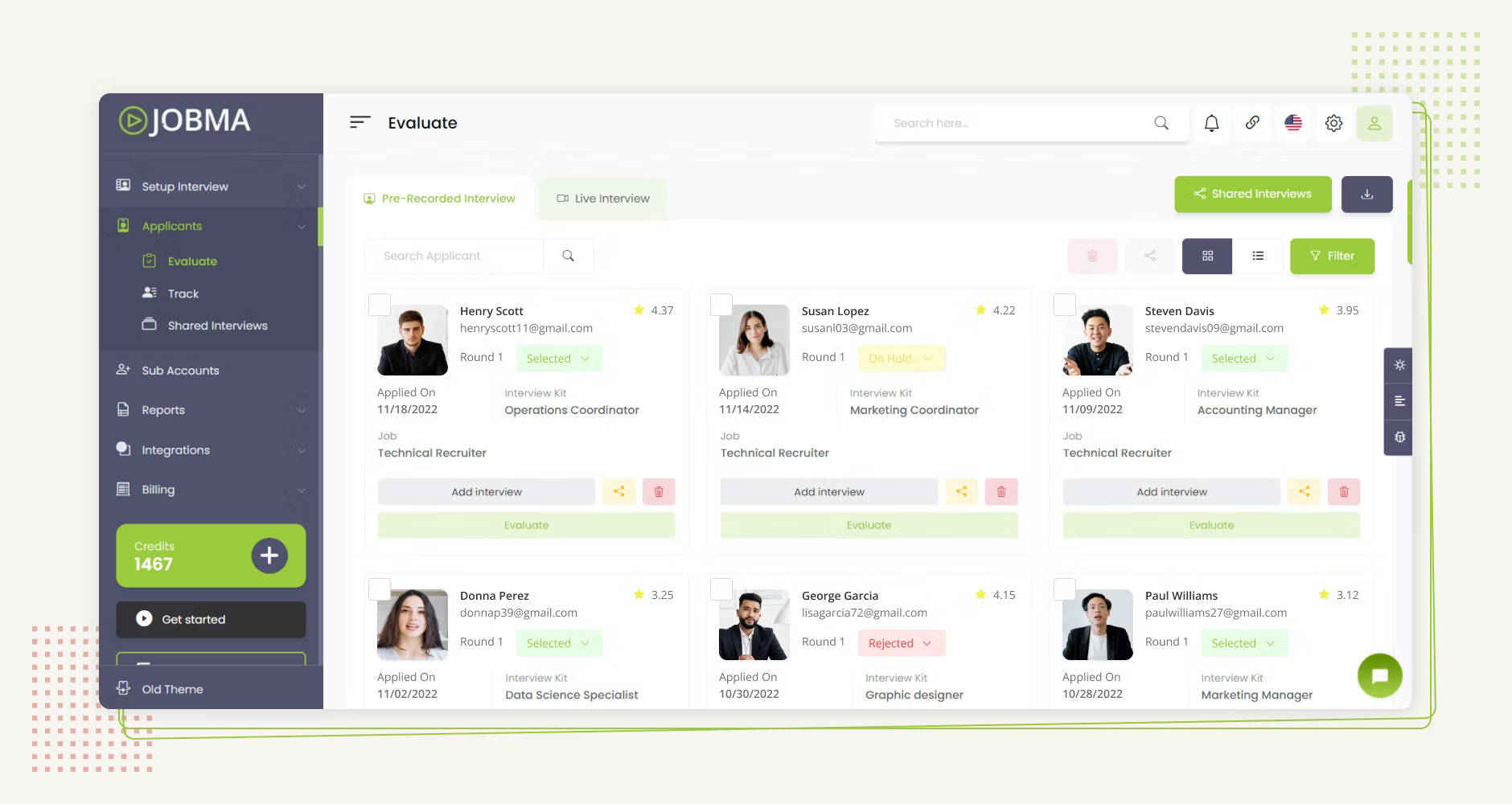Viewport: 1512px width, 804px height.
Task: Check the box on Steven Davis's card
Action: point(1065,305)
